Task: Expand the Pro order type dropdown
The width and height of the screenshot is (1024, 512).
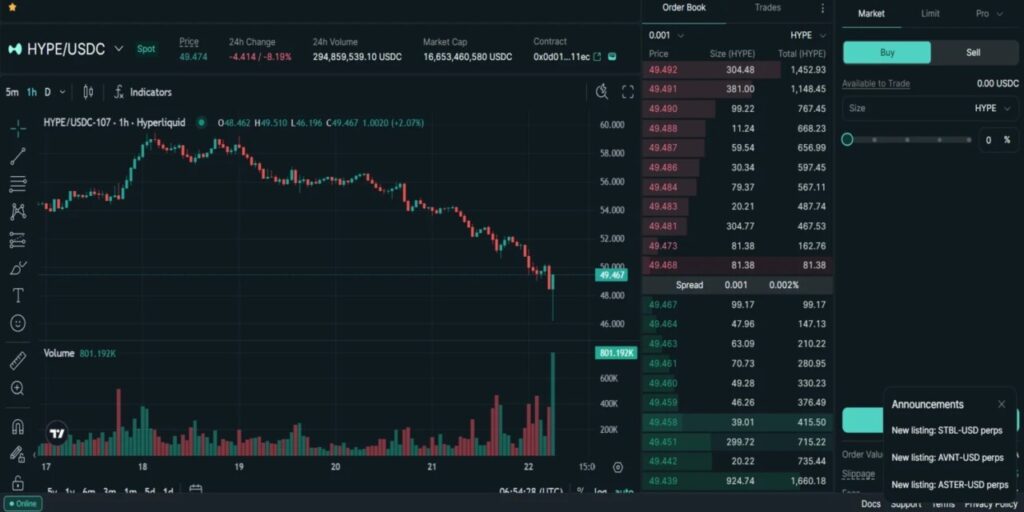Action: point(988,14)
